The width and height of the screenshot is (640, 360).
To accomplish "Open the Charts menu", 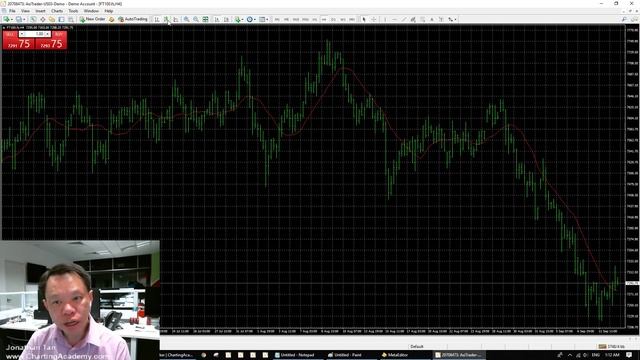I will click(57, 11).
